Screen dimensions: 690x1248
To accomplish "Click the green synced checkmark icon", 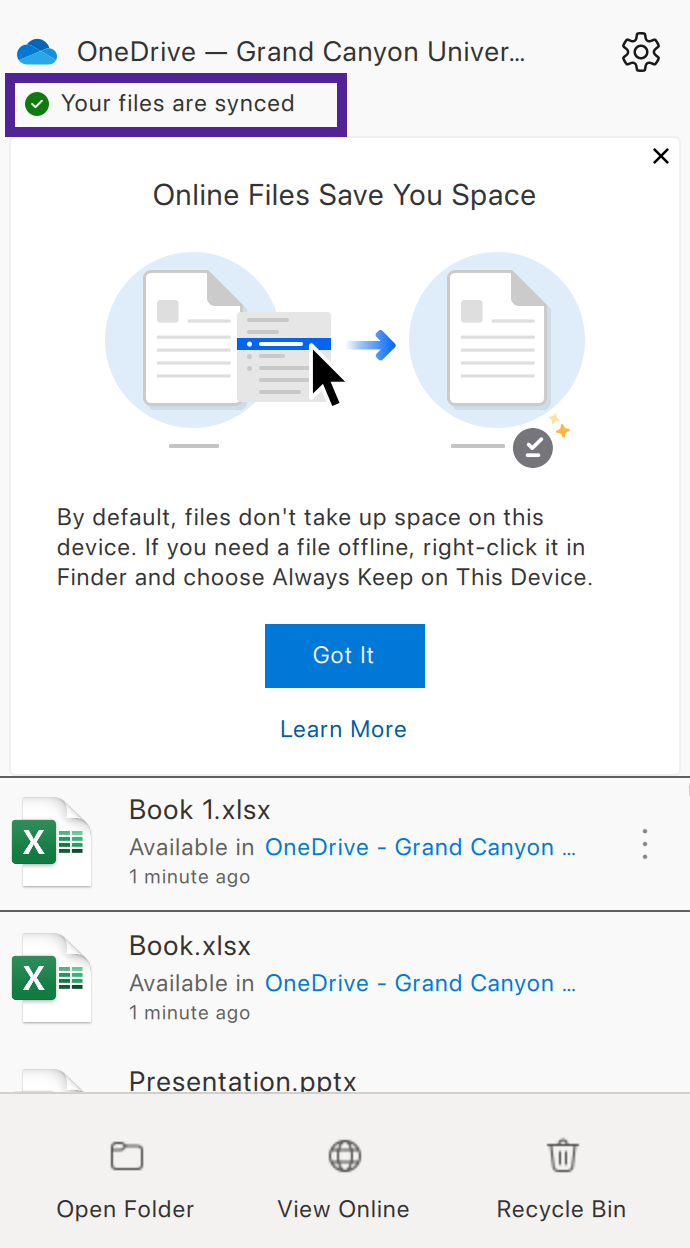I will click(37, 103).
